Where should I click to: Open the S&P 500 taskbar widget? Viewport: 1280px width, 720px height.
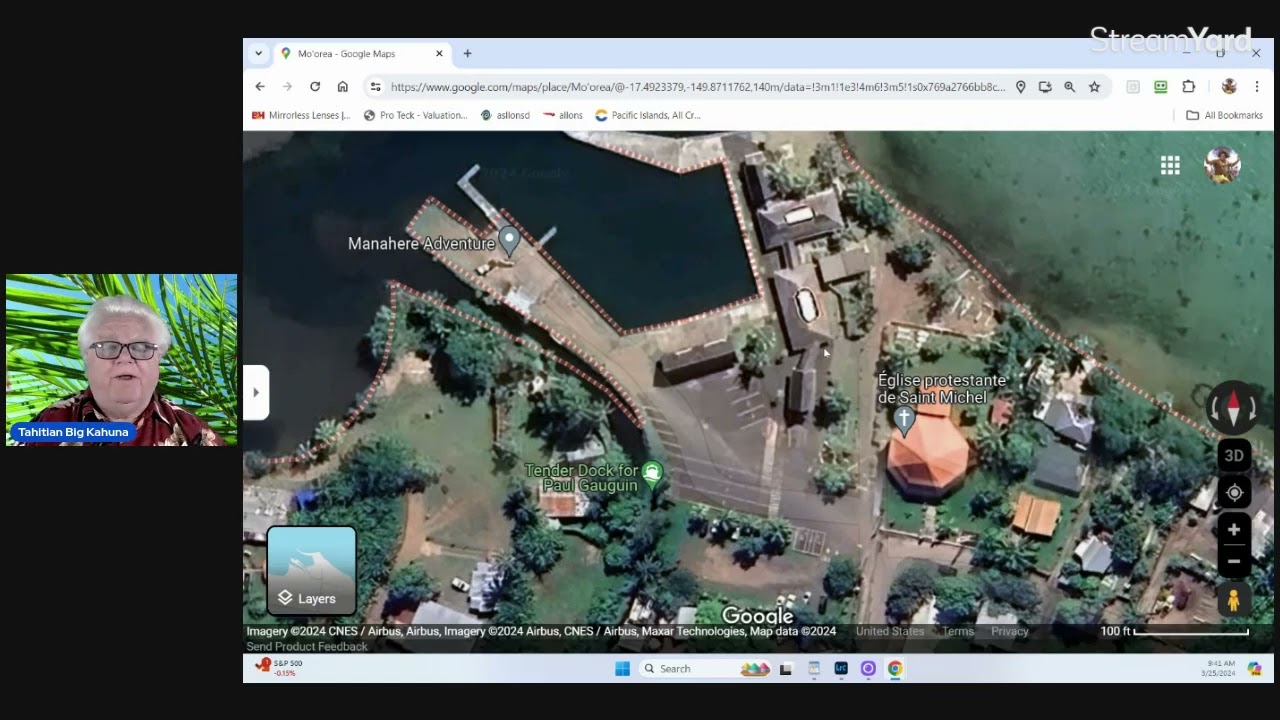coord(279,668)
